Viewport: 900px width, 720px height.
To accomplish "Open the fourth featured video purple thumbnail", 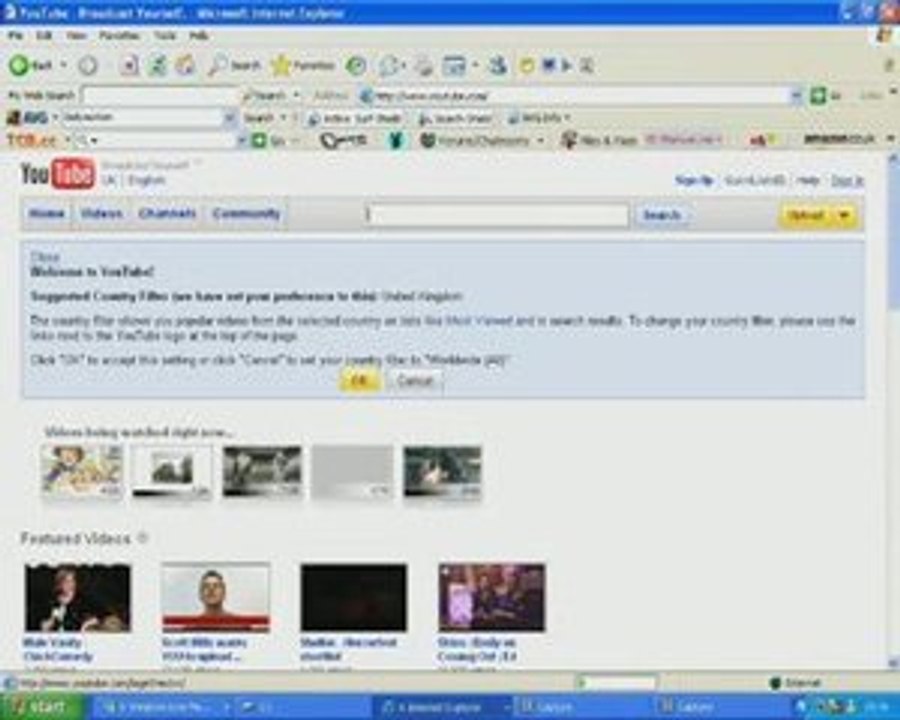I will pyautogui.click(x=491, y=598).
